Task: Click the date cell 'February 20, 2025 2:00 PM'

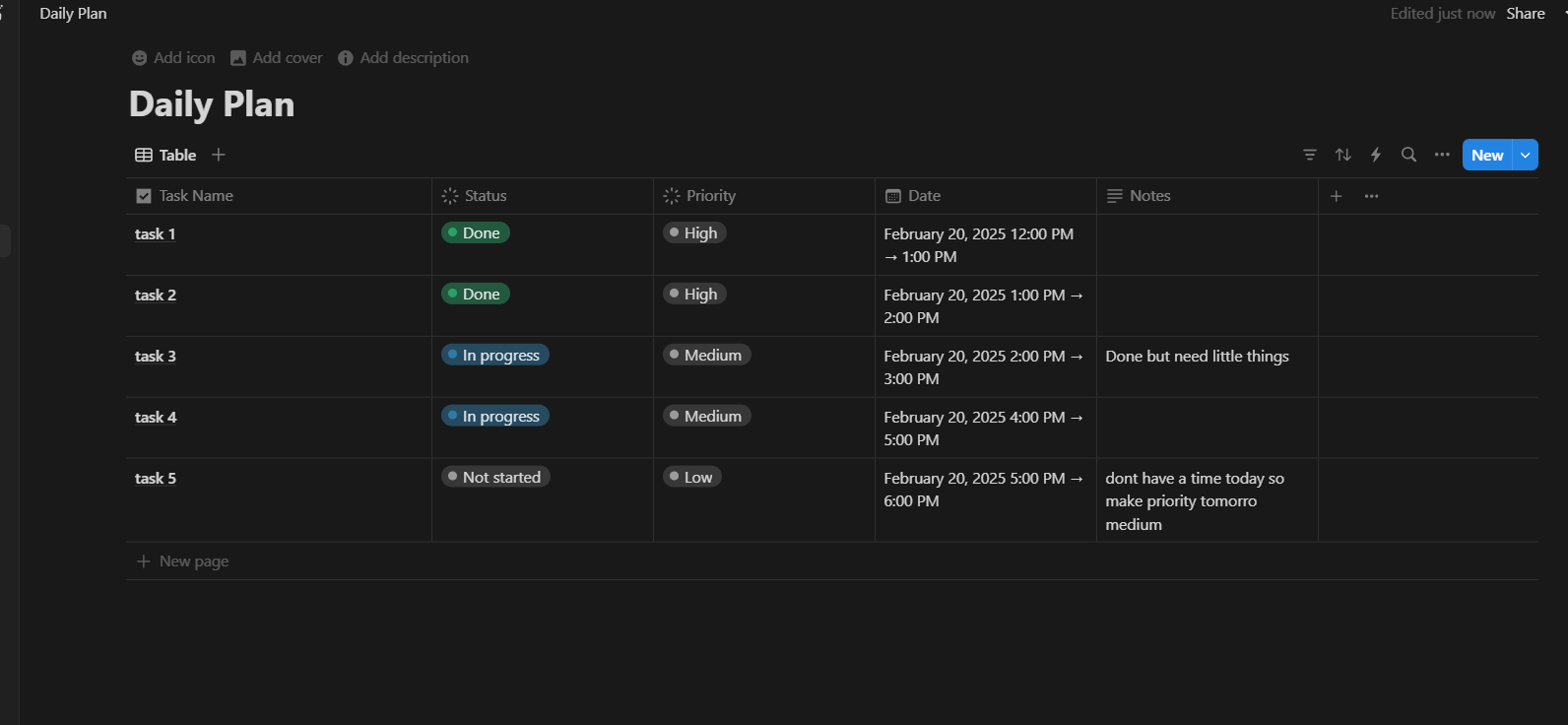Action: point(986,367)
